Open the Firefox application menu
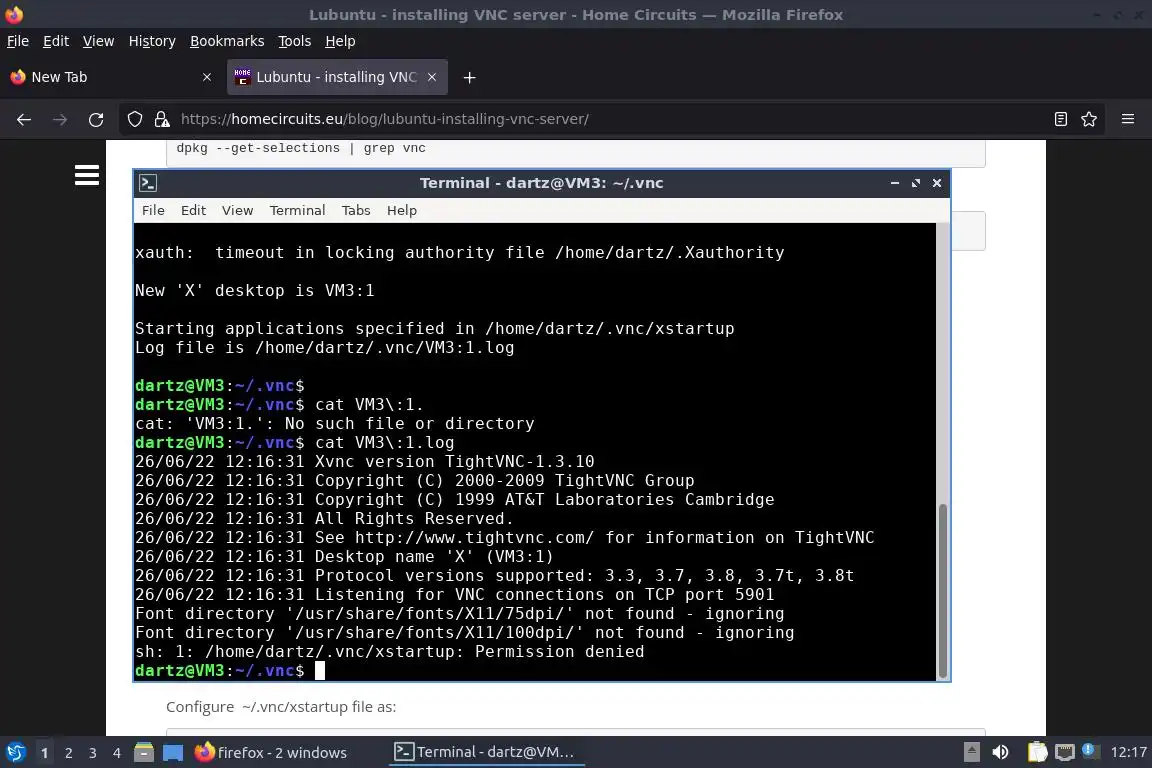This screenshot has width=1152, height=768. coord(1128,119)
